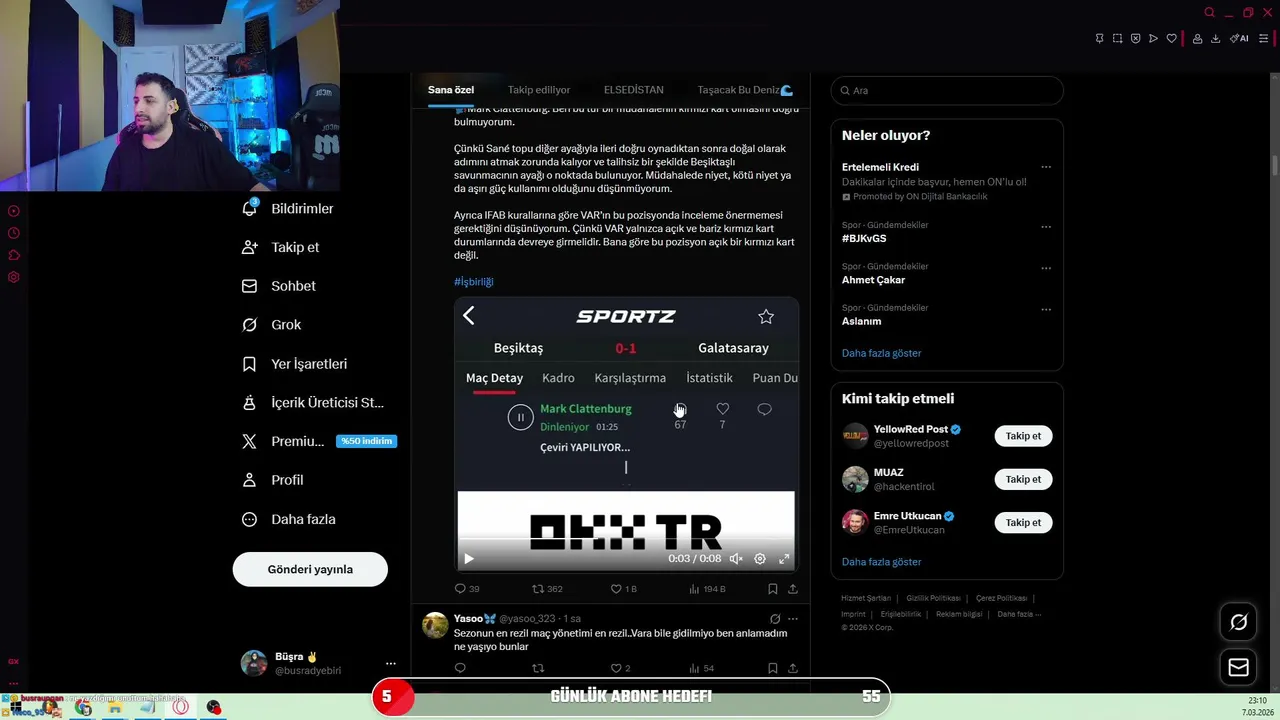
Task: Follow Emre Utkucan with Takip et
Action: pos(1023,522)
